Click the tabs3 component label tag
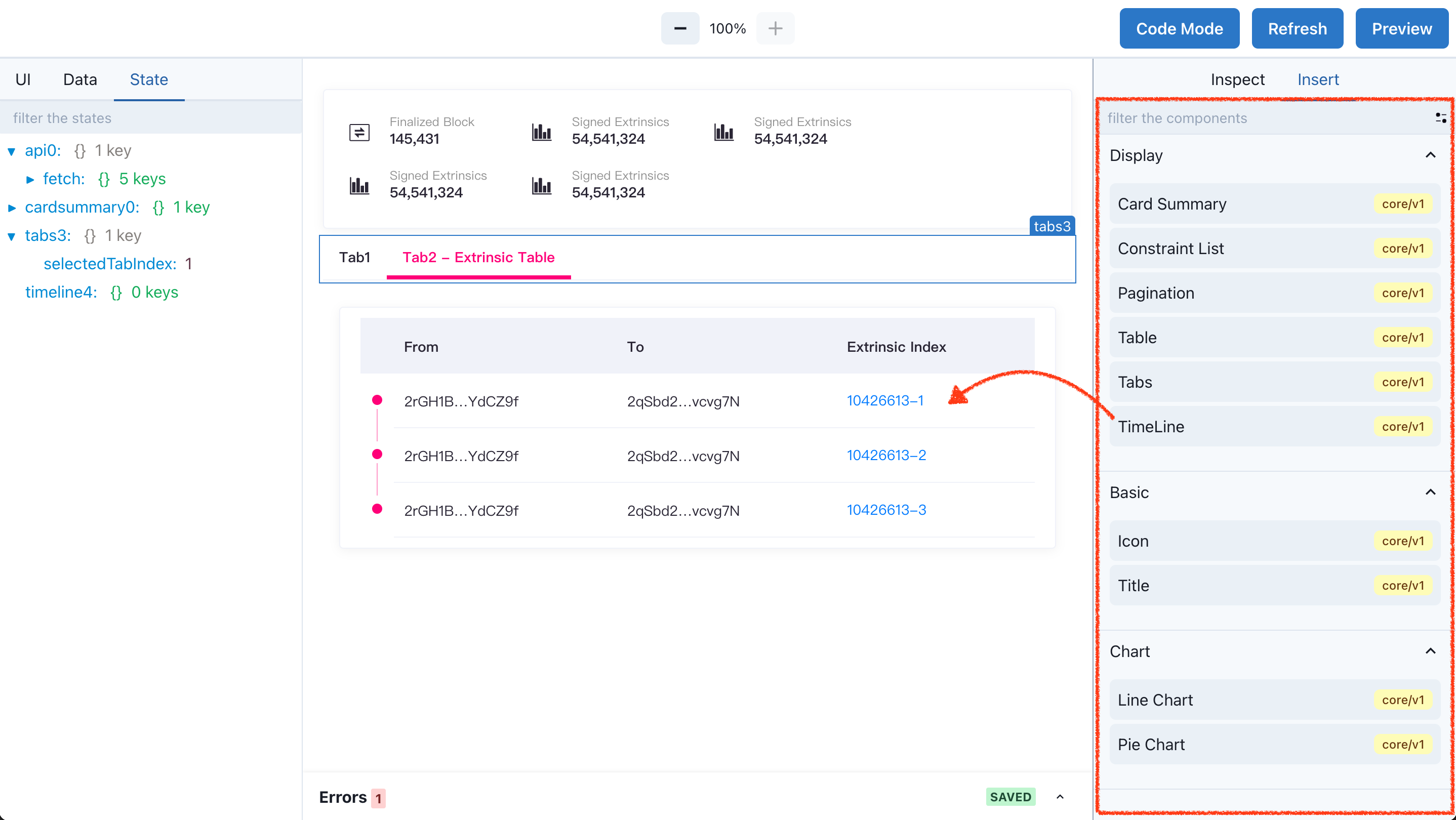The width and height of the screenshot is (1456, 820). [x=1052, y=226]
